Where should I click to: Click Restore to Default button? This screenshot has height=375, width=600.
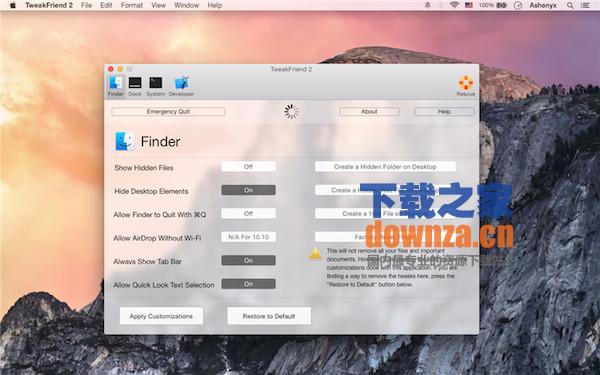(x=269, y=316)
